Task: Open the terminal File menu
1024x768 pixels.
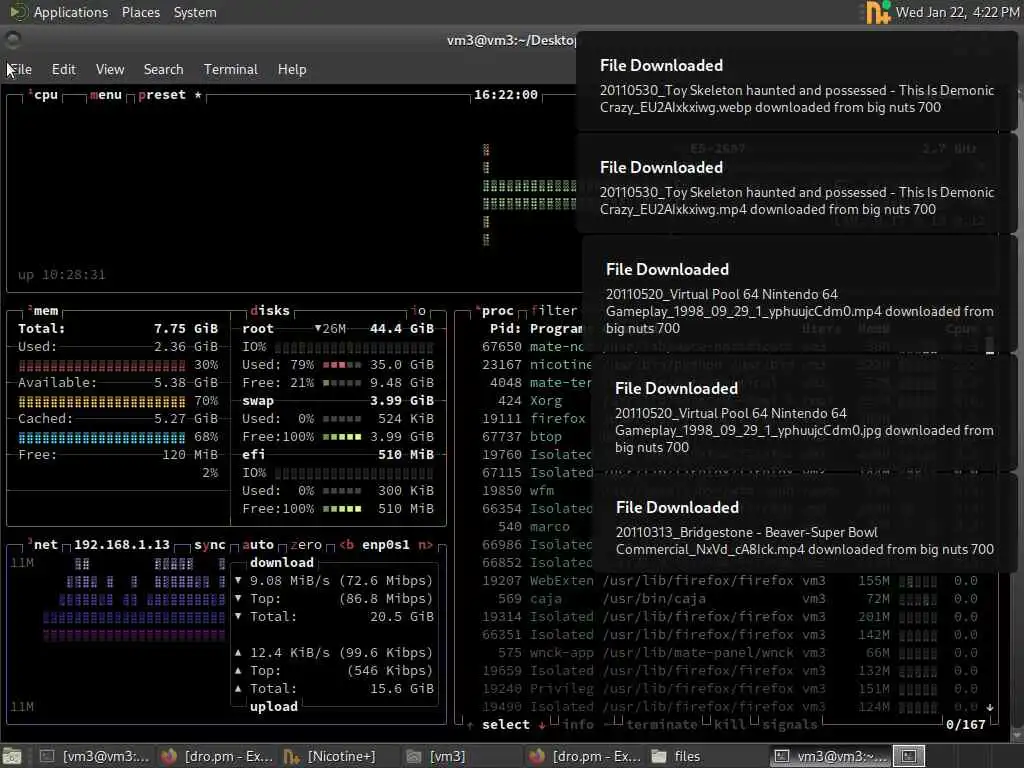Action: [x=20, y=69]
